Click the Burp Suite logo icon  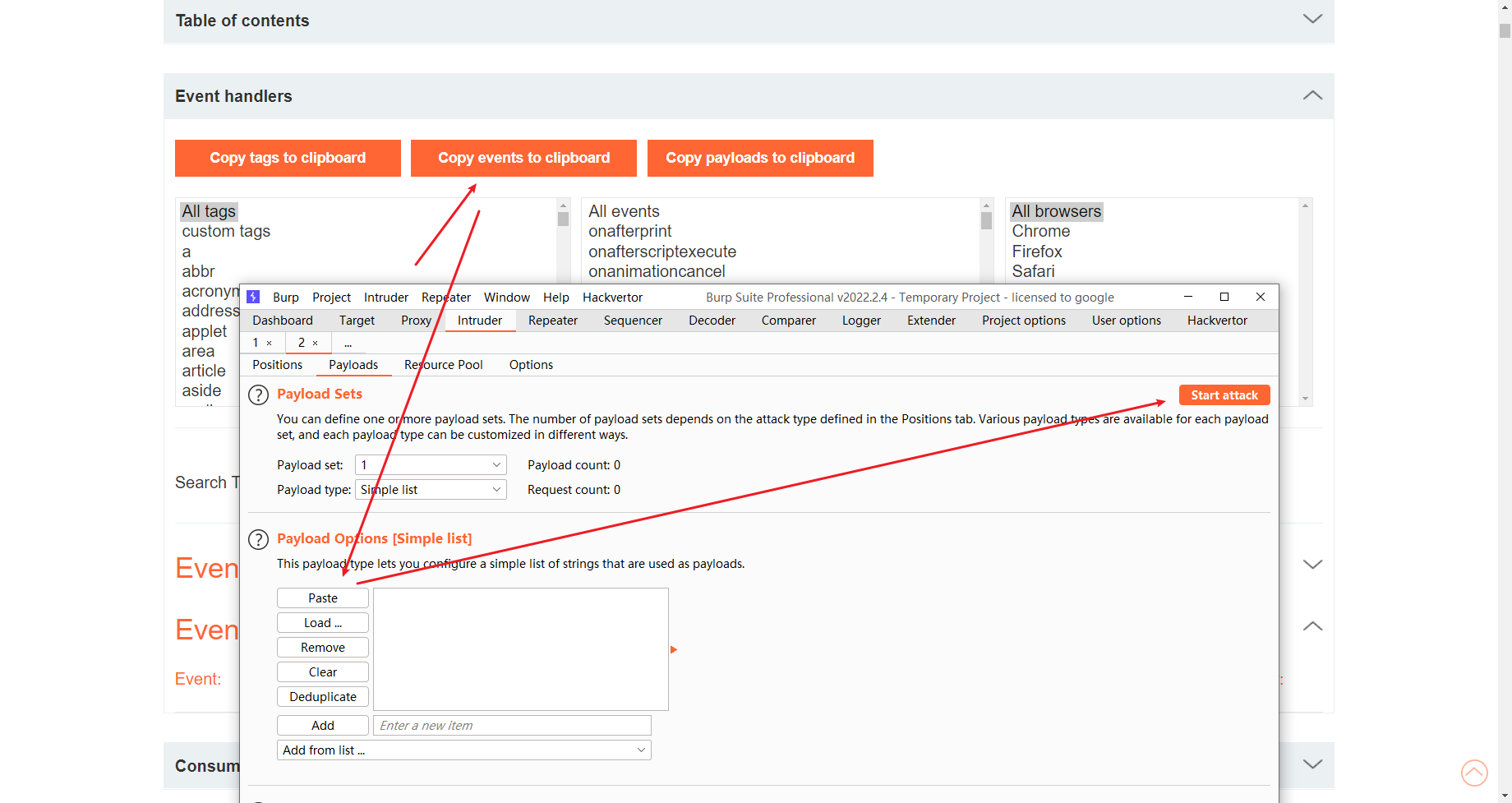point(253,297)
